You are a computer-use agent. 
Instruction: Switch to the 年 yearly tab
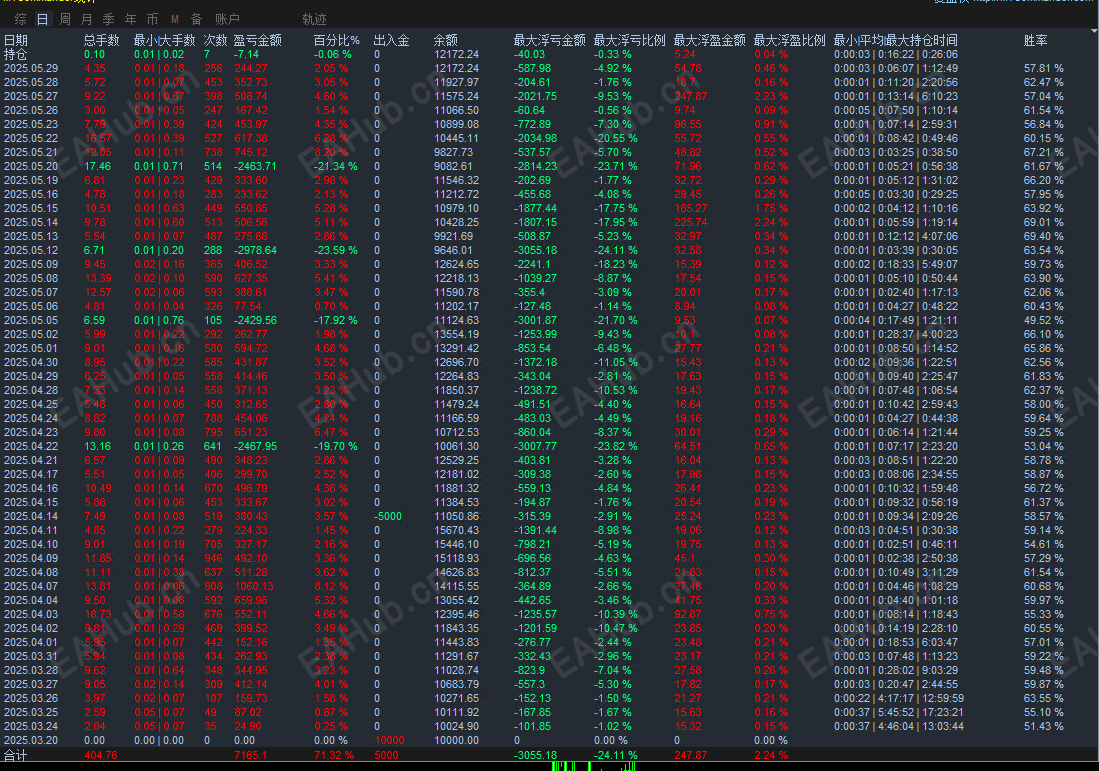[x=130, y=19]
